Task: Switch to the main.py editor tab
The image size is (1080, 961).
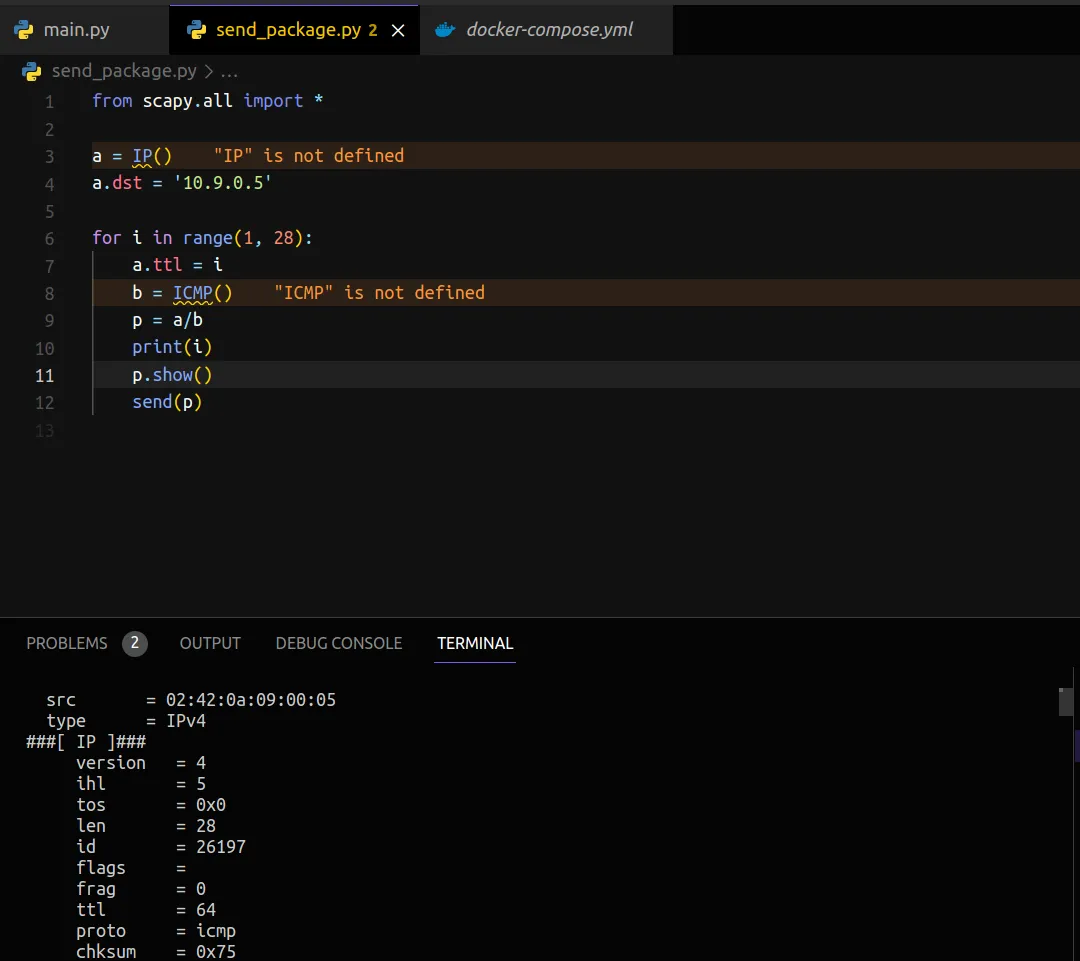Action: click(77, 29)
